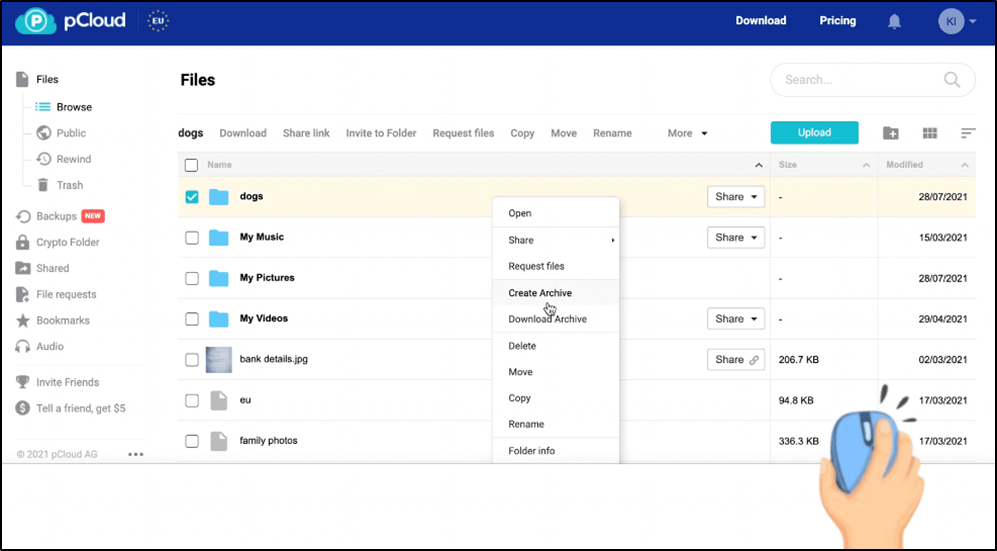Open Bookmarks from the sidebar
The image size is (997, 551).
coord(63,320)
